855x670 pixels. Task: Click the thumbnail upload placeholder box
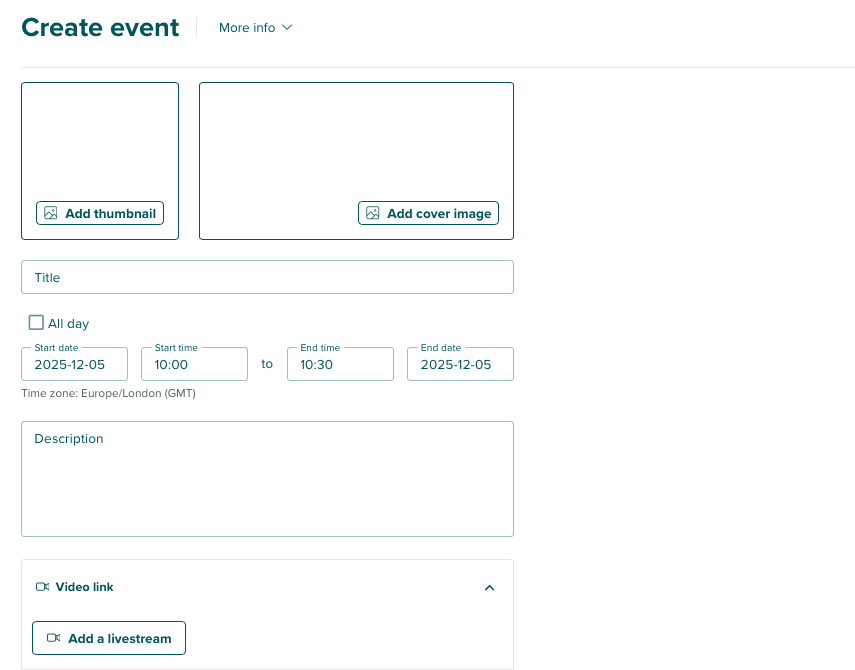pyautogui.click(x=100, y=140)
